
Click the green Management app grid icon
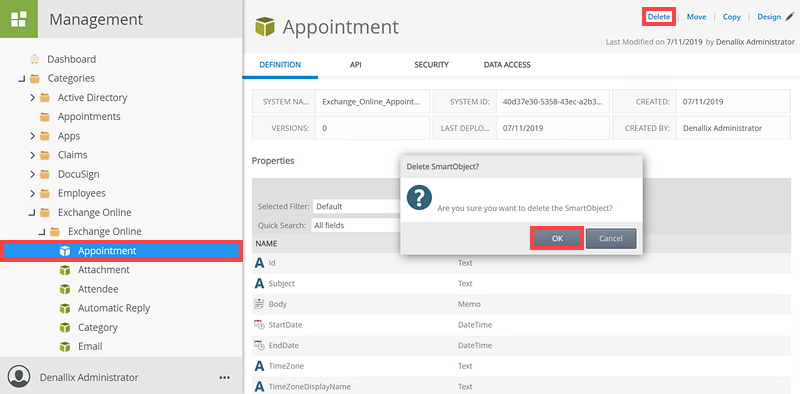(x=19, y=19)
